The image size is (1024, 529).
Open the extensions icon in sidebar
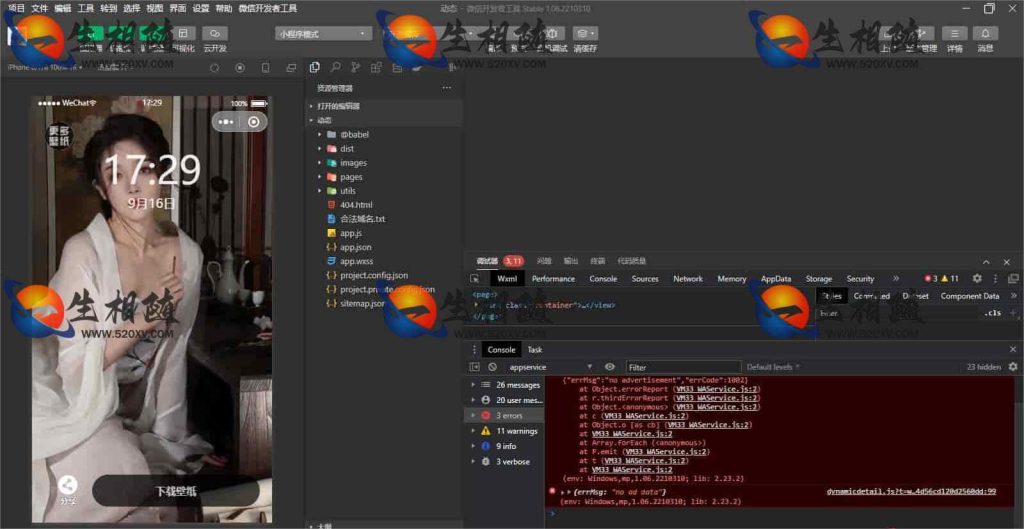click(x=376, y=67)
